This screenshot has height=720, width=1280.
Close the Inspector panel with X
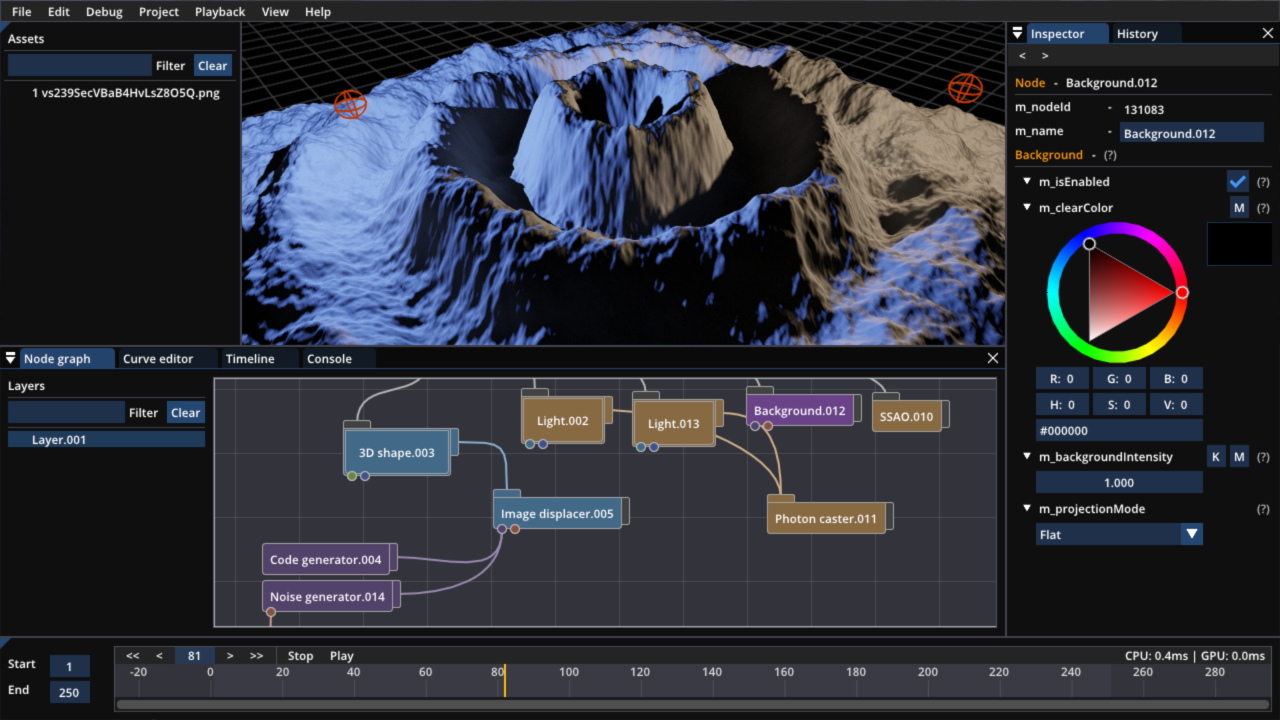[1268, 34]
